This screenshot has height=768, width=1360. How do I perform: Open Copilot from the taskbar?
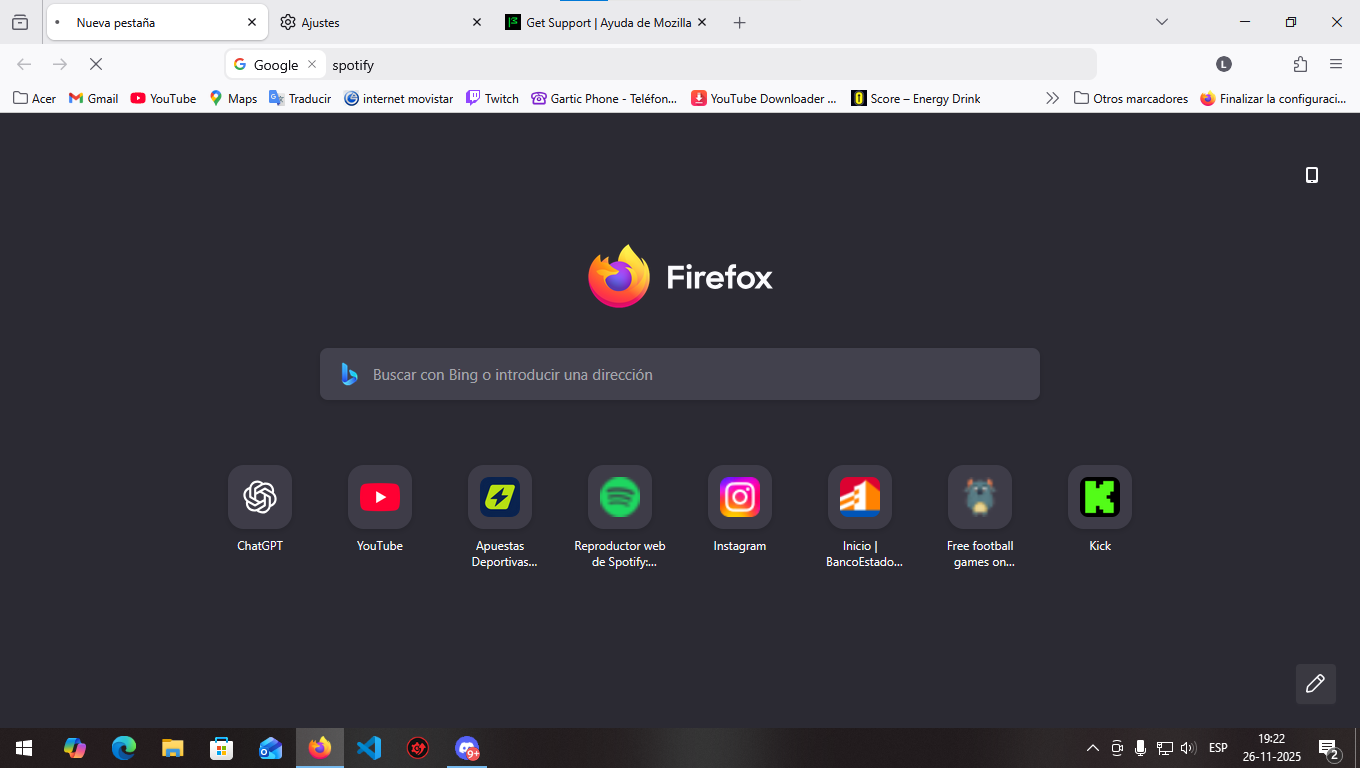[x=75, y=748]
